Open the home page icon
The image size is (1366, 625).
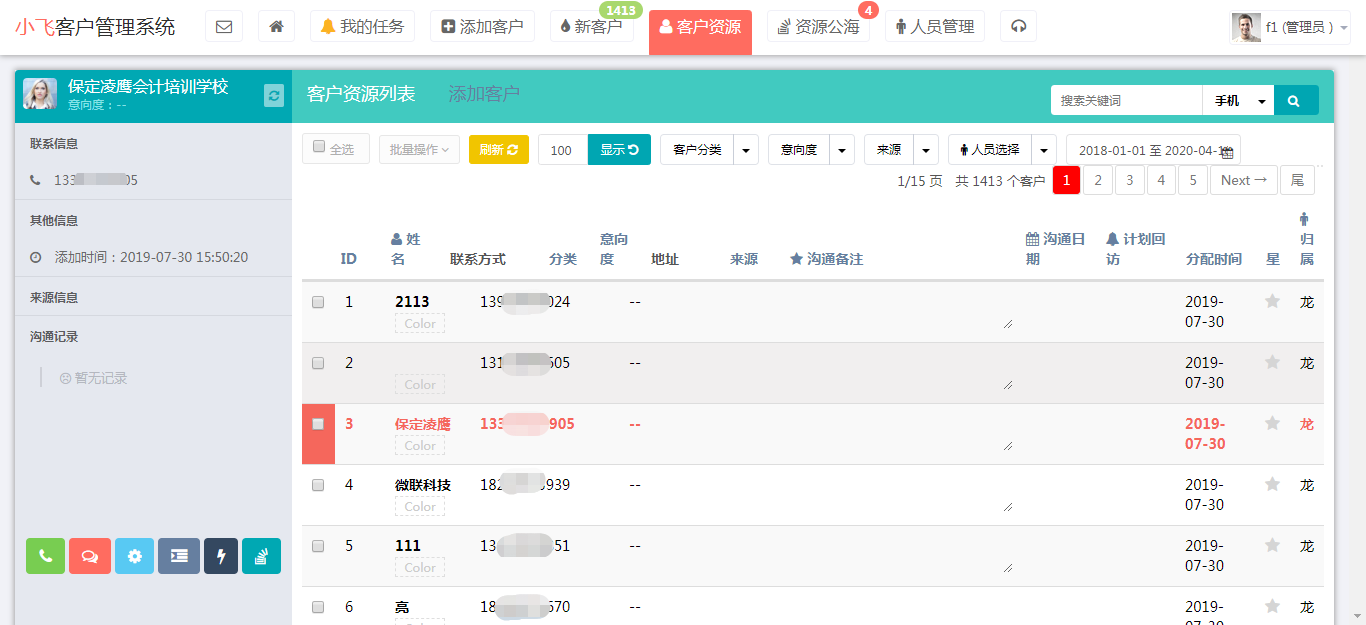pyautogui.click(x=276, y=27)
